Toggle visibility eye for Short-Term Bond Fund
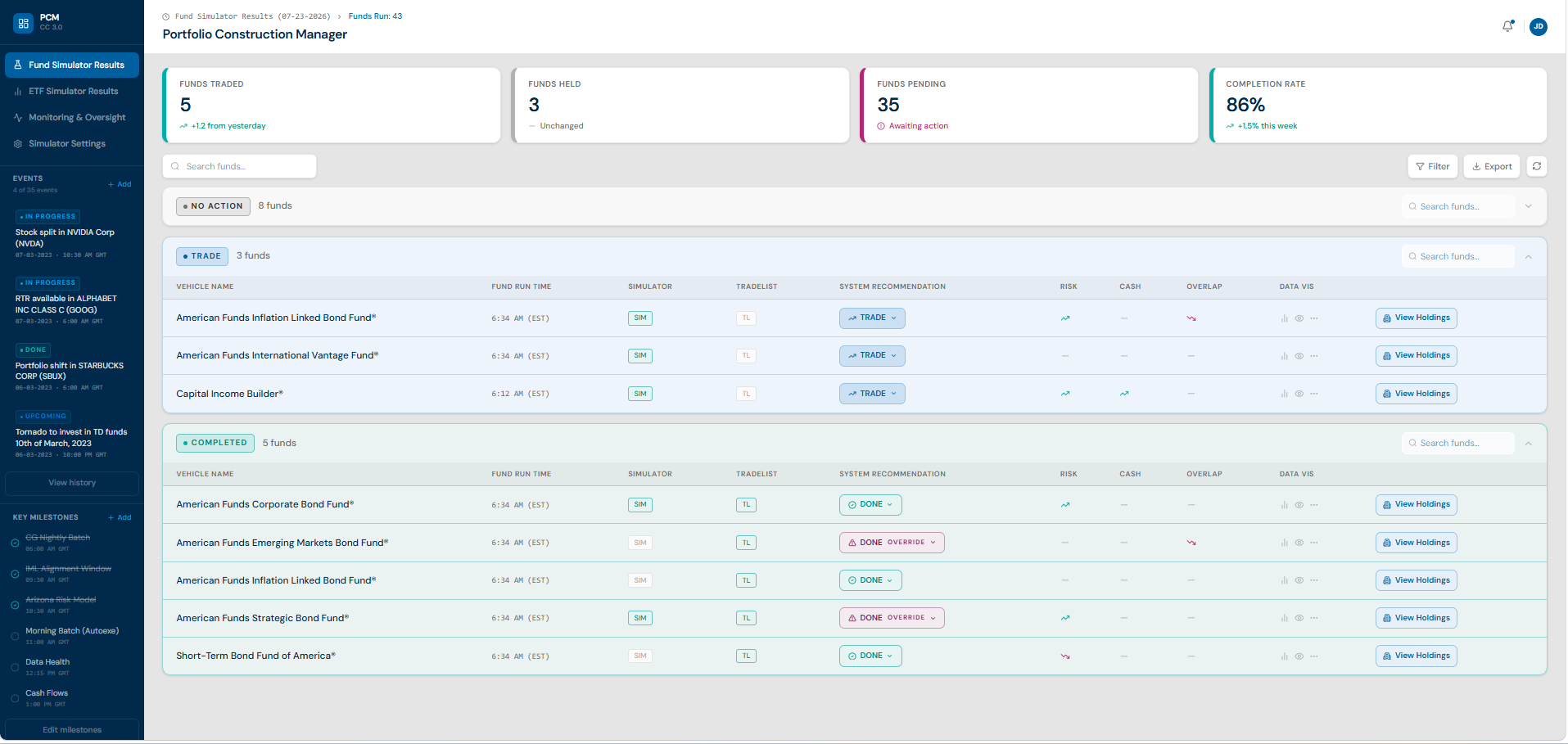 click(1299, 656)
